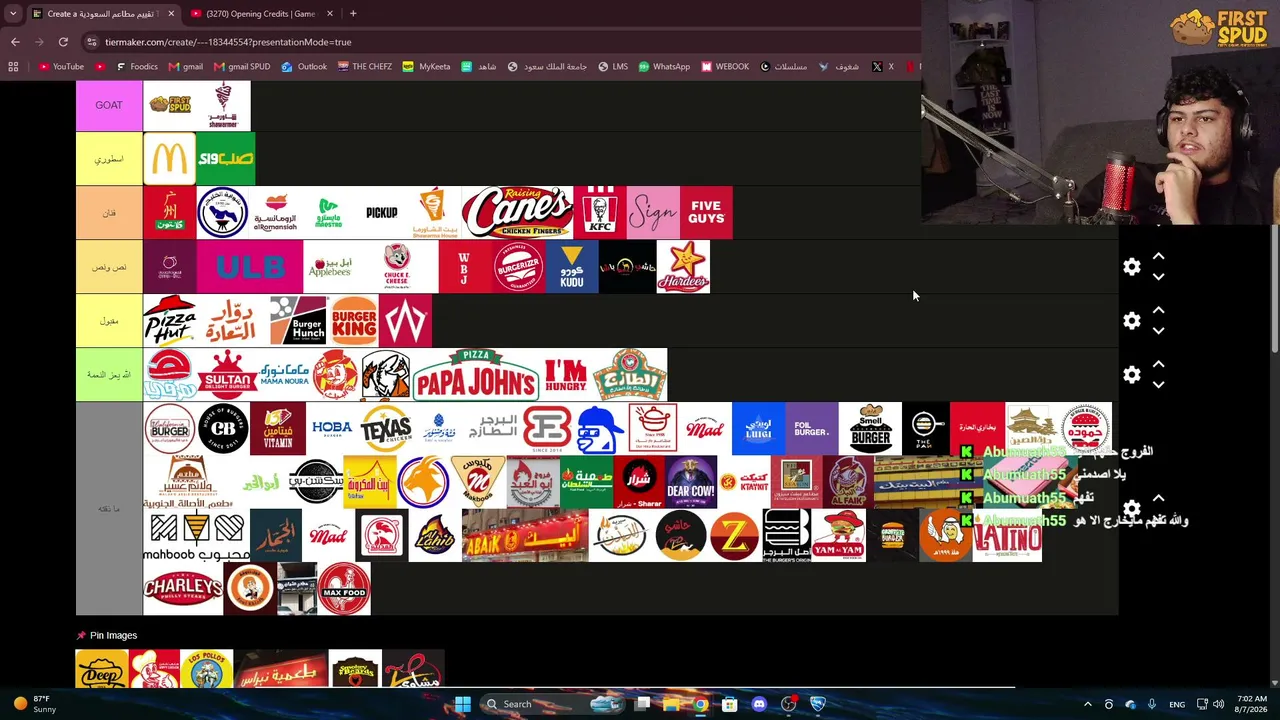Screen dimensions: 1280x720
Task: Open the LMS bookmark
Action: 612,67
